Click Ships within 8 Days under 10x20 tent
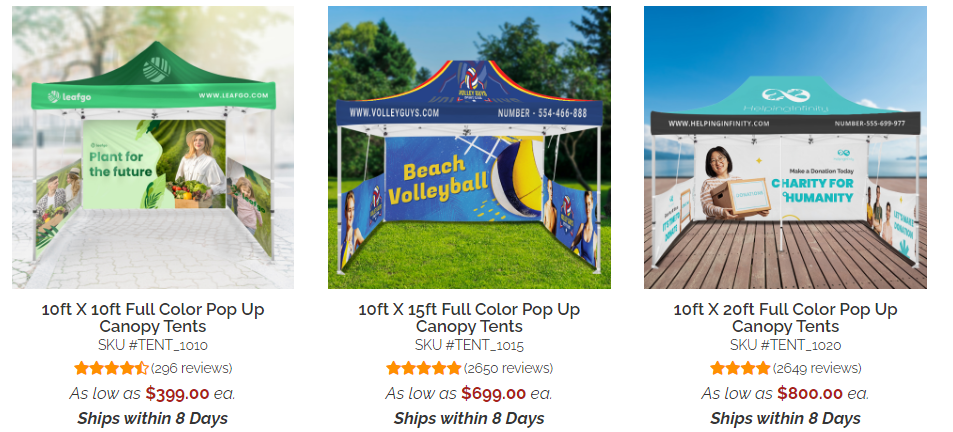This screenshot has height=432, width=953. 785,419
